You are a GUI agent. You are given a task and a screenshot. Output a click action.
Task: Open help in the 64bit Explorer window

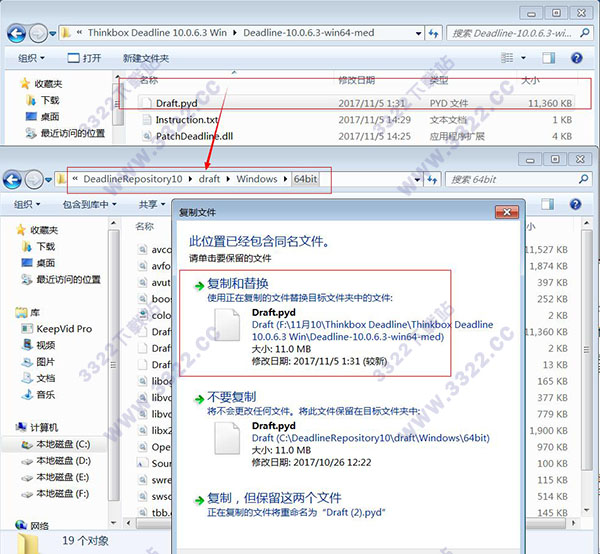[575, 204]
